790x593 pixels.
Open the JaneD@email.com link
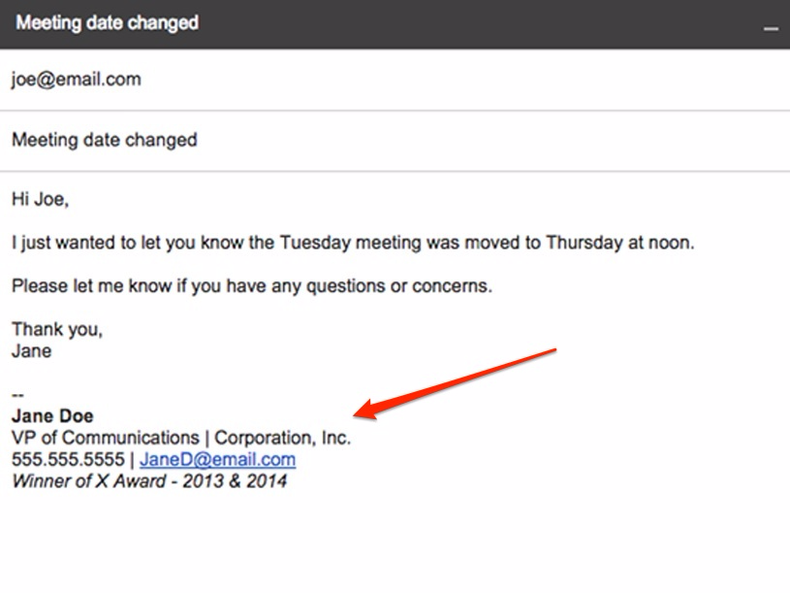pos(217,460)
